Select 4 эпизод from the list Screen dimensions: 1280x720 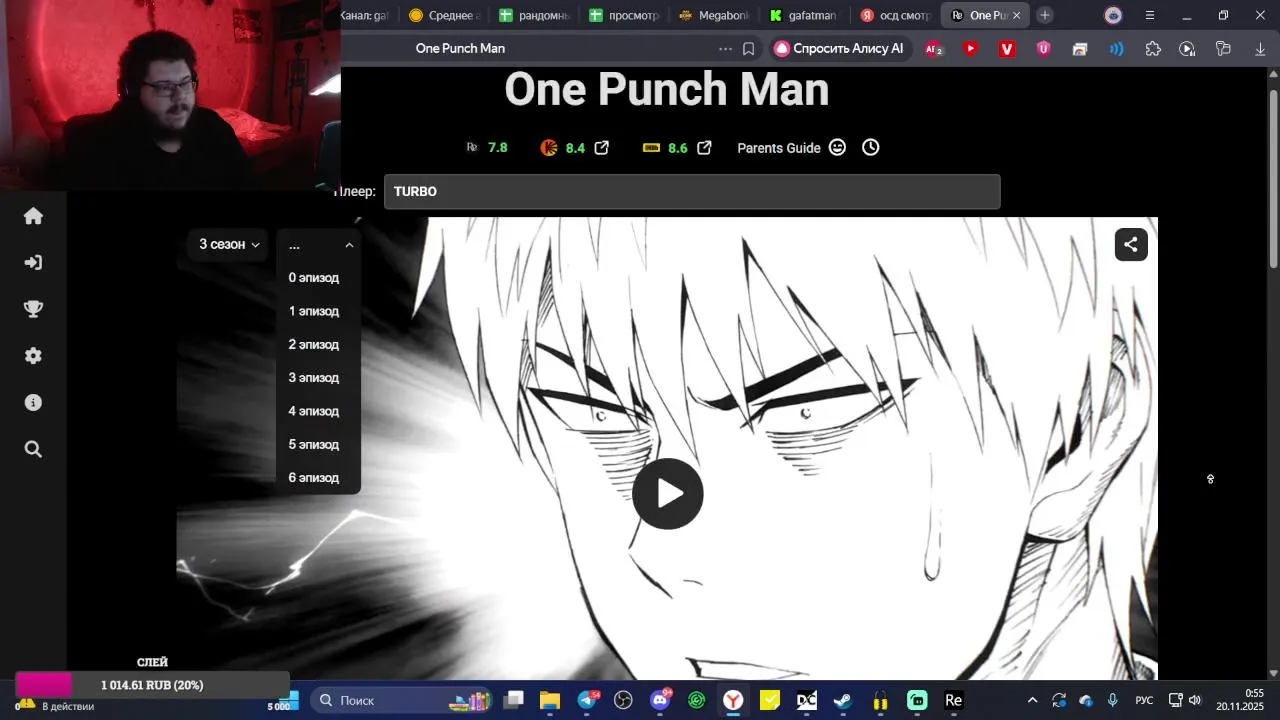pyautogui.click(x=314, y=411)
